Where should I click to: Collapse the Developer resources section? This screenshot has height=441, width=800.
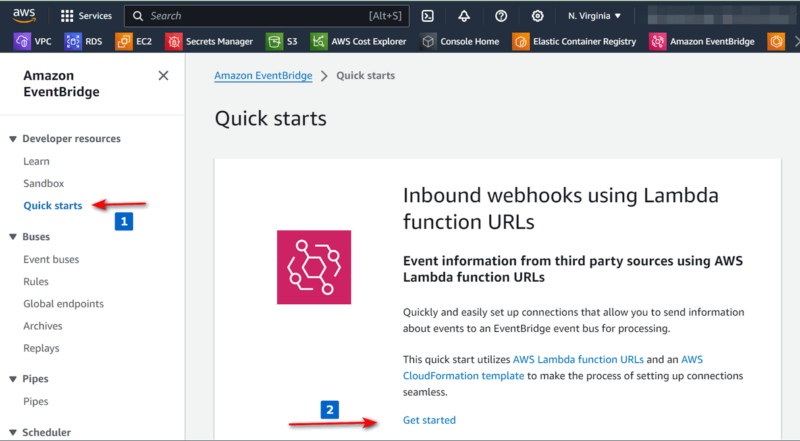click(x=13, y=139)
